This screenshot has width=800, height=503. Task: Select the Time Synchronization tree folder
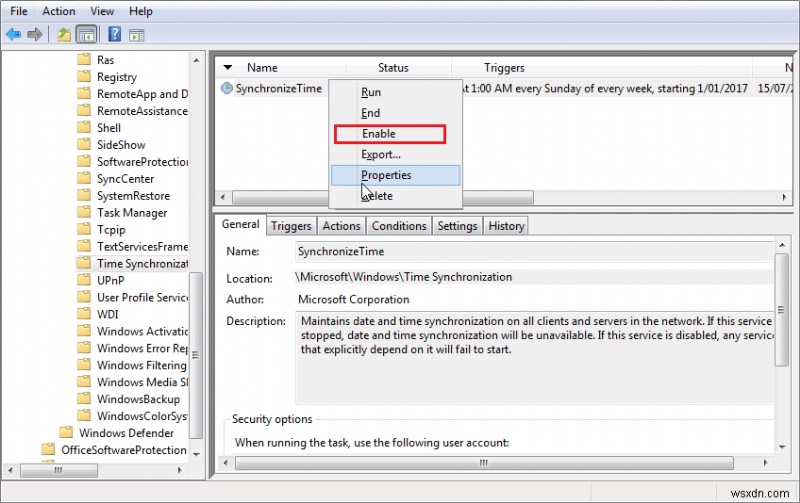point(142,263)
